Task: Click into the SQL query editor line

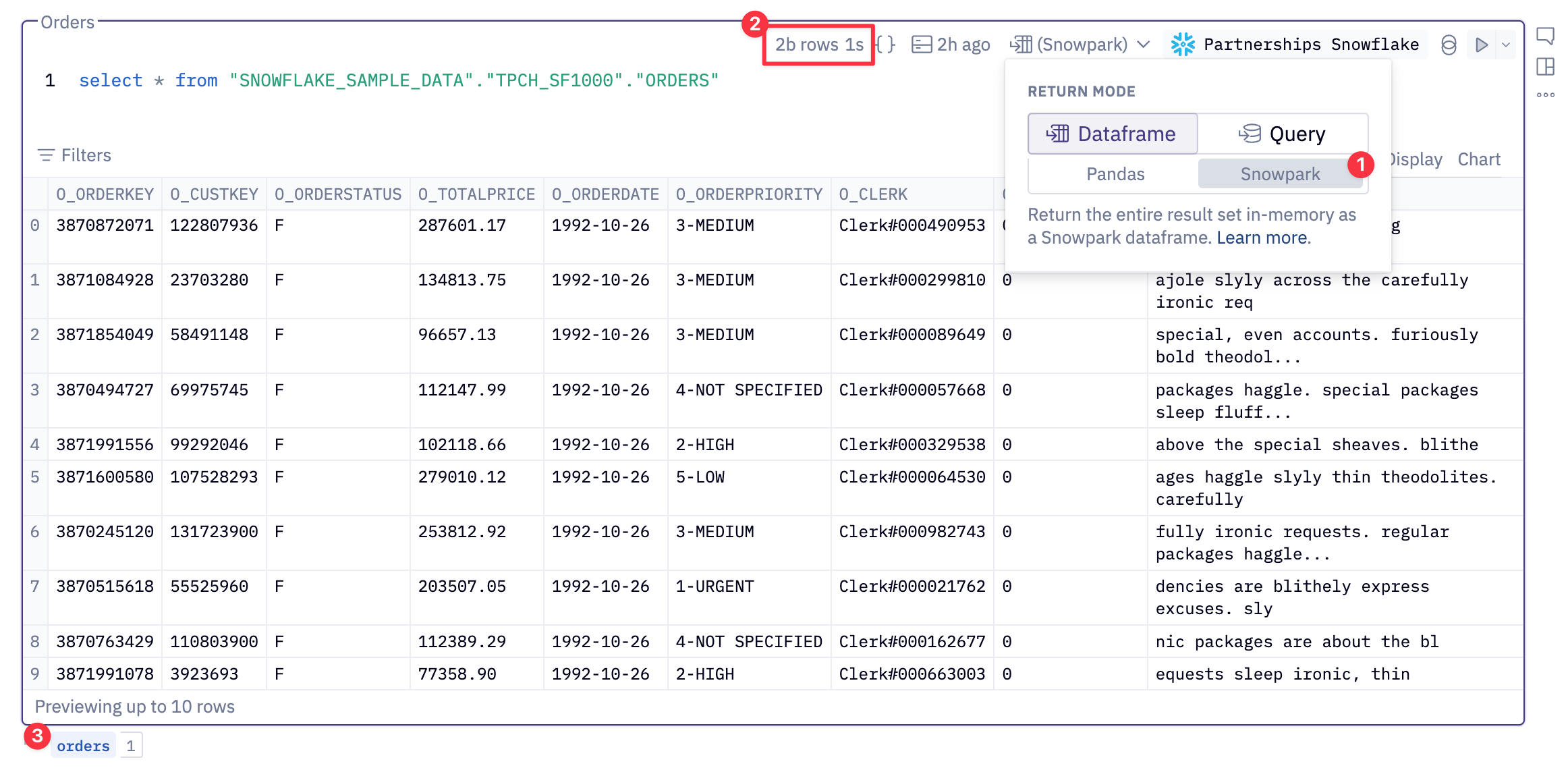Action: pyautogui.click(x=398, y=80)
